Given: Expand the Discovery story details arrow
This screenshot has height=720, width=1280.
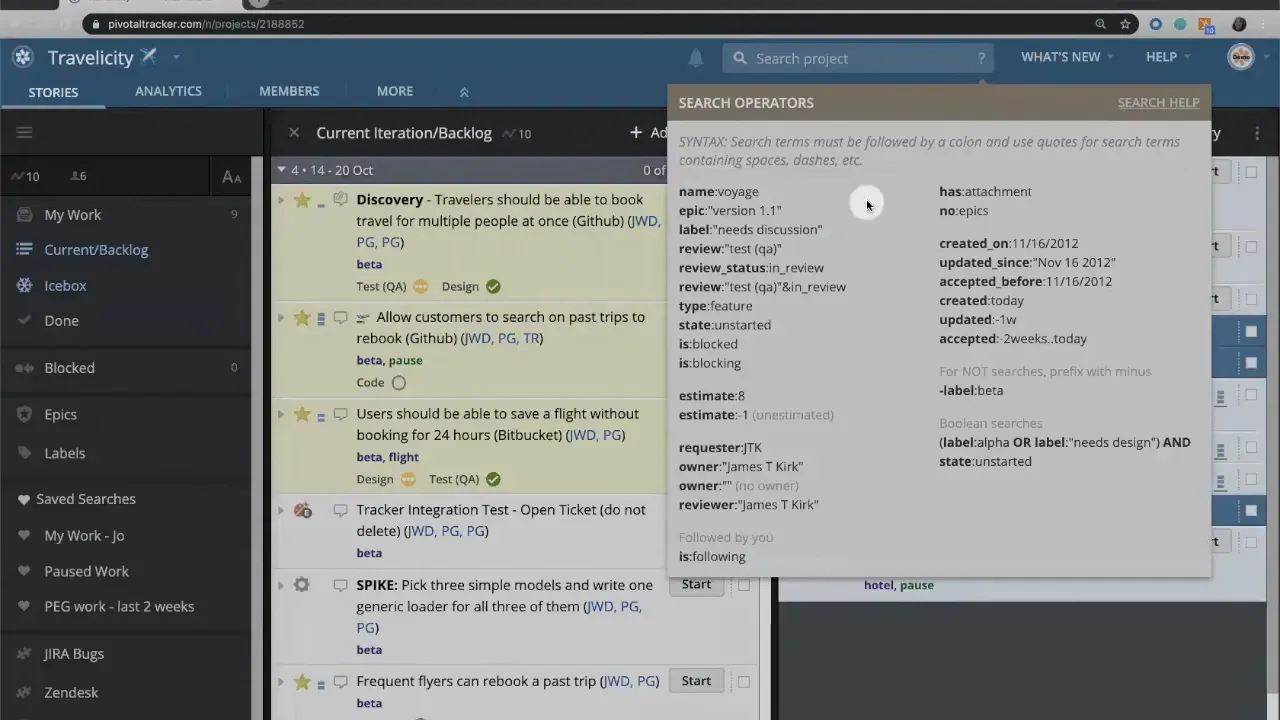Looking at the screenshot, I should click(x=281, y=199).
